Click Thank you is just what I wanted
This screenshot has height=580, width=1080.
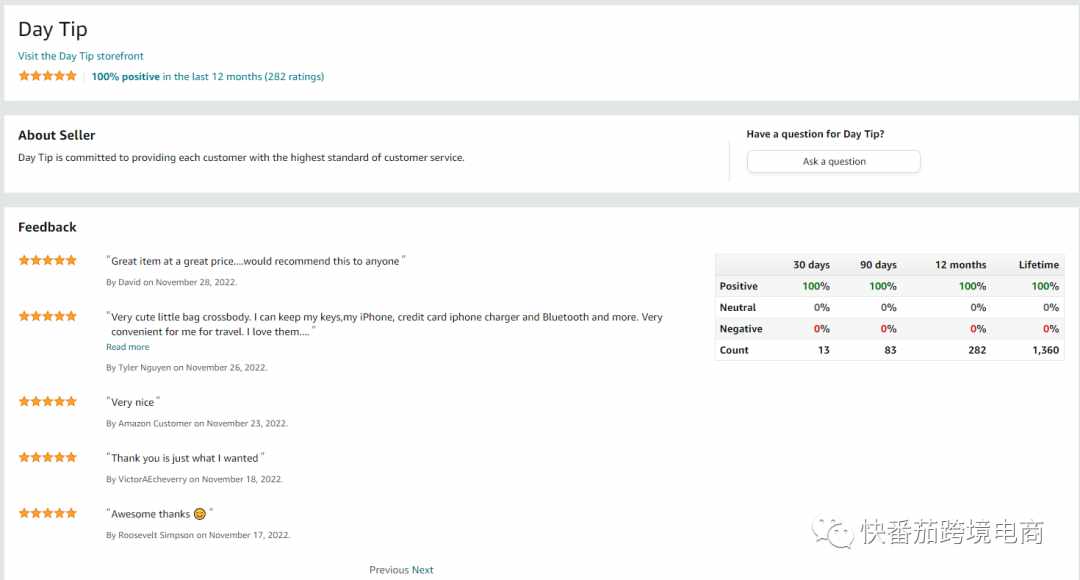185,458
